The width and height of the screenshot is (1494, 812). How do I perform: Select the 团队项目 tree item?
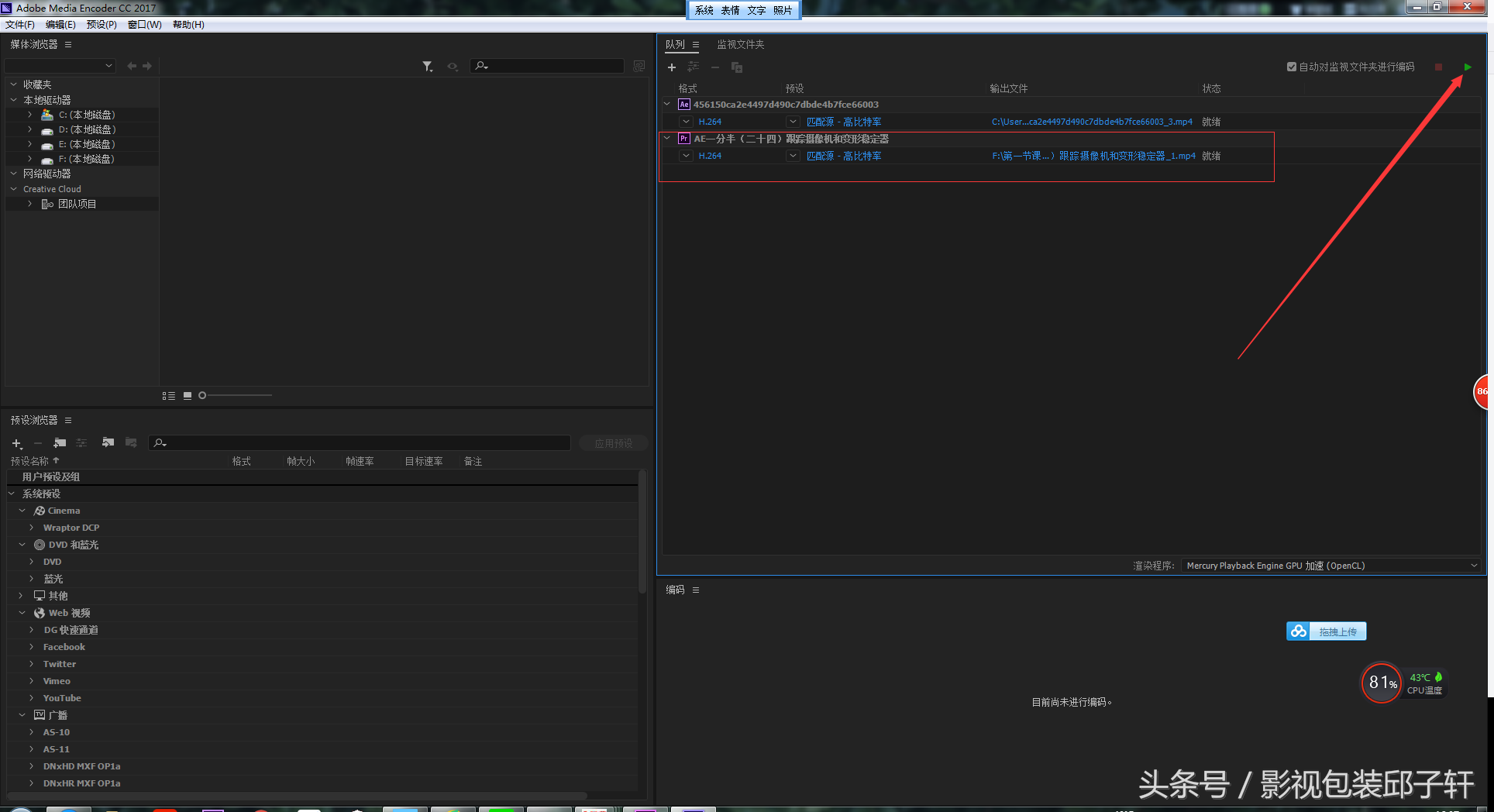[x=77, y=204]
